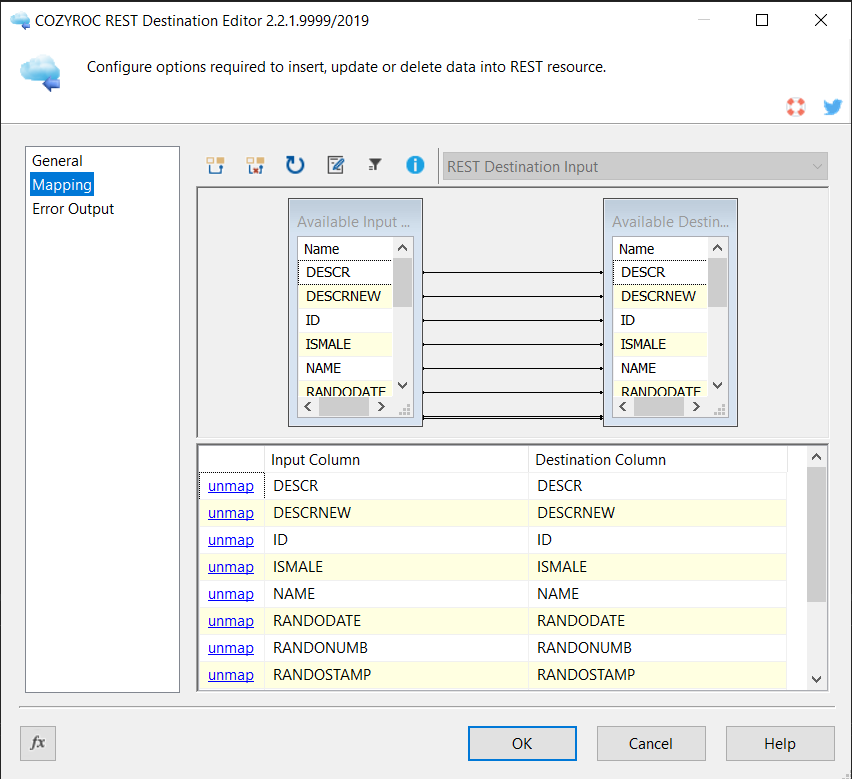
Task: Click the Cancel button
Action: [x=651, y=743]
